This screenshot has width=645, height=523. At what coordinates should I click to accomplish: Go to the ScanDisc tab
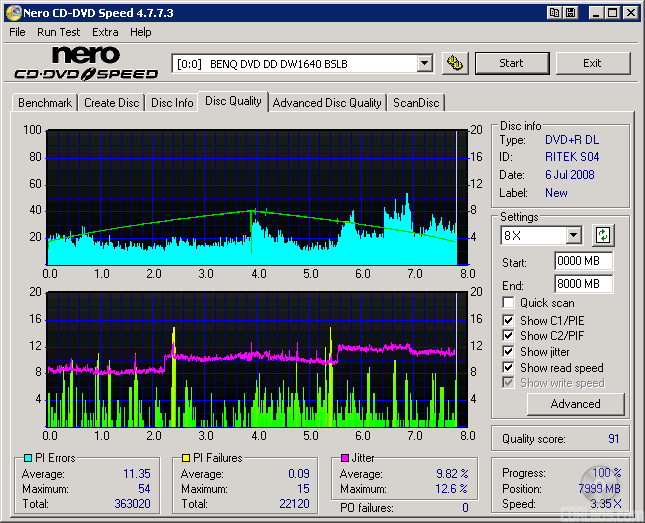(416, 103)
